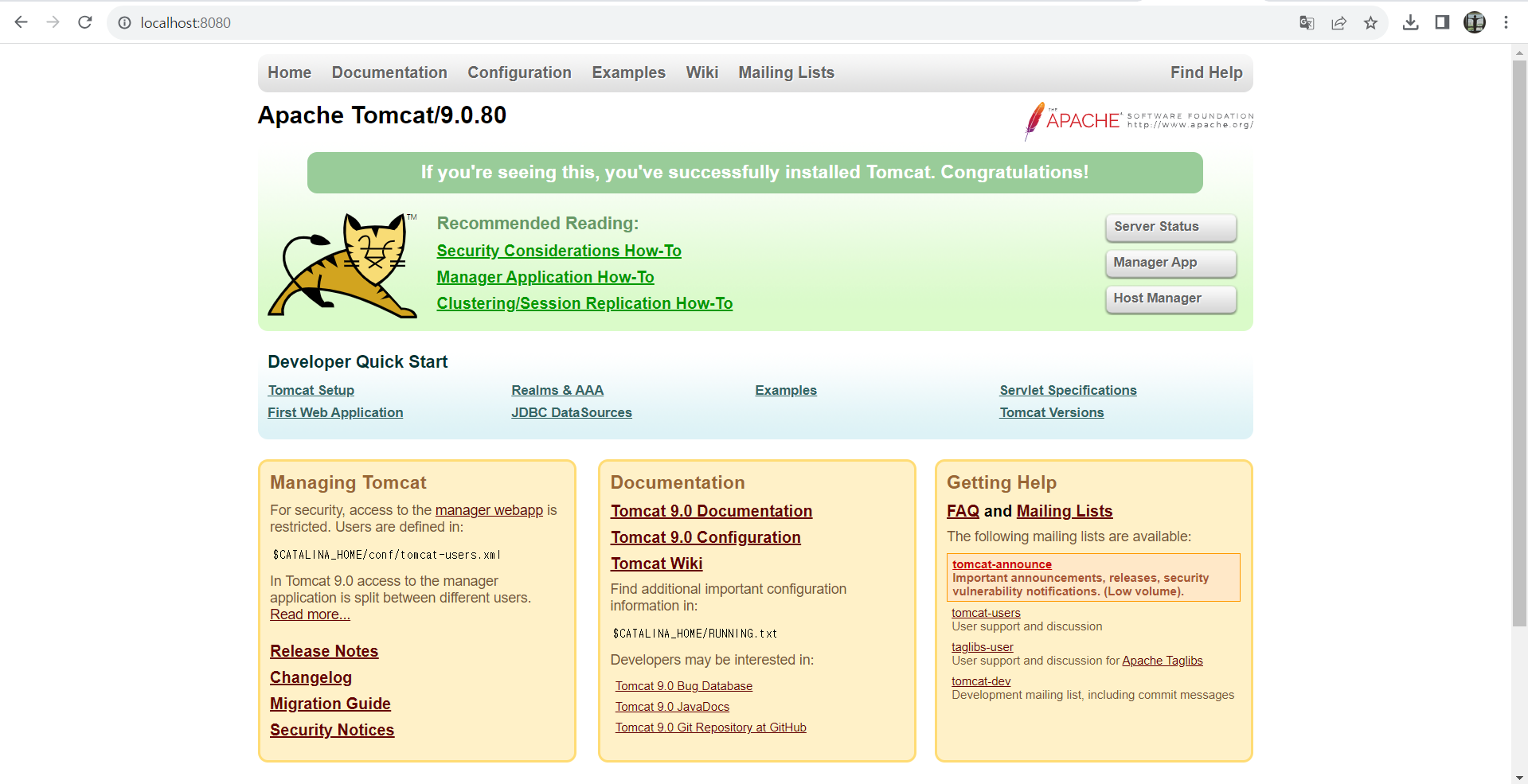Open the Tomcat Setup link
The width and height of the screenshot is (1528, 784).
(x=311, y=390)
